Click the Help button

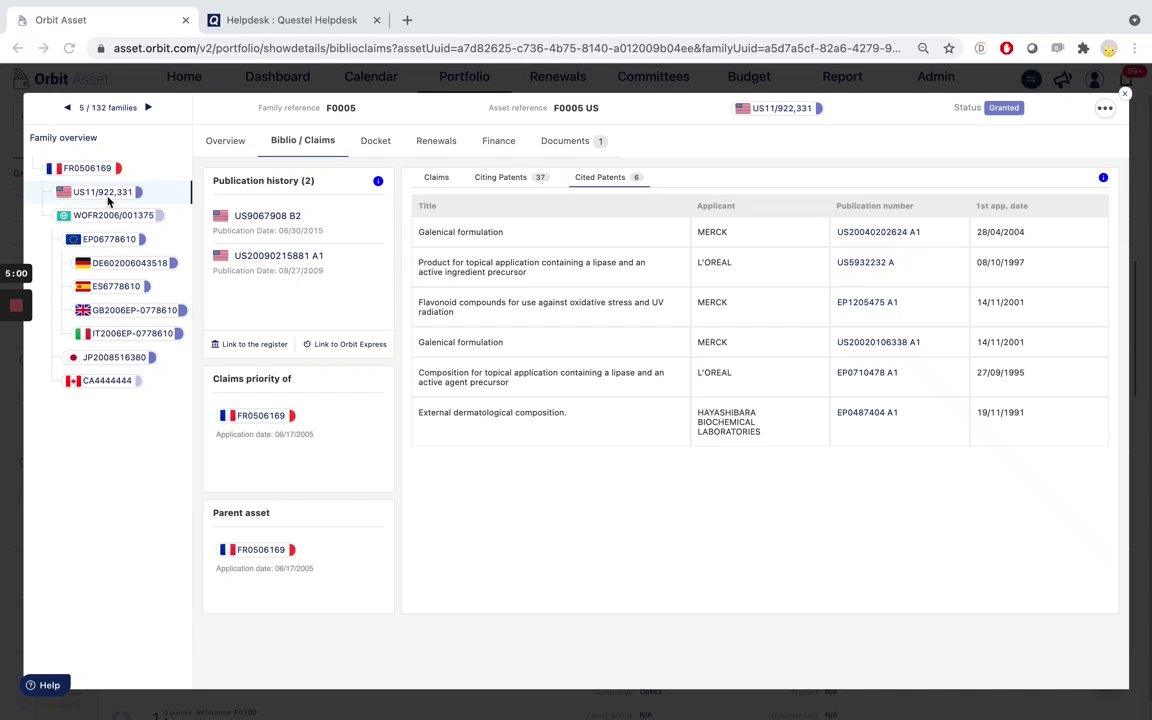point(45,685)
